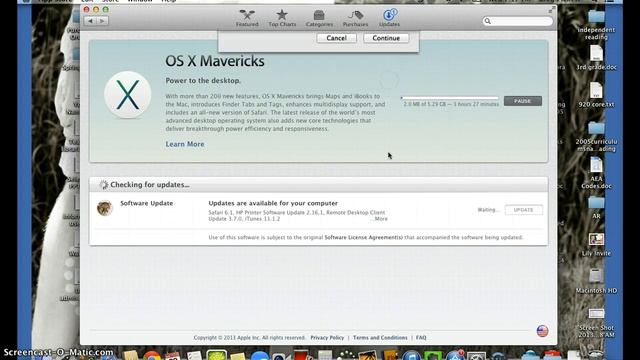The height and width of the screenshot is (360, 640).
Task: Click the Software Update app icon
Action: click(x=105, y=208)
